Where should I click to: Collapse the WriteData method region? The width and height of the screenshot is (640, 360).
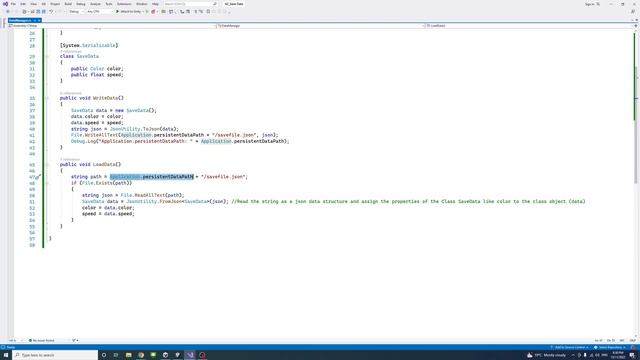[x=47, y=98]
